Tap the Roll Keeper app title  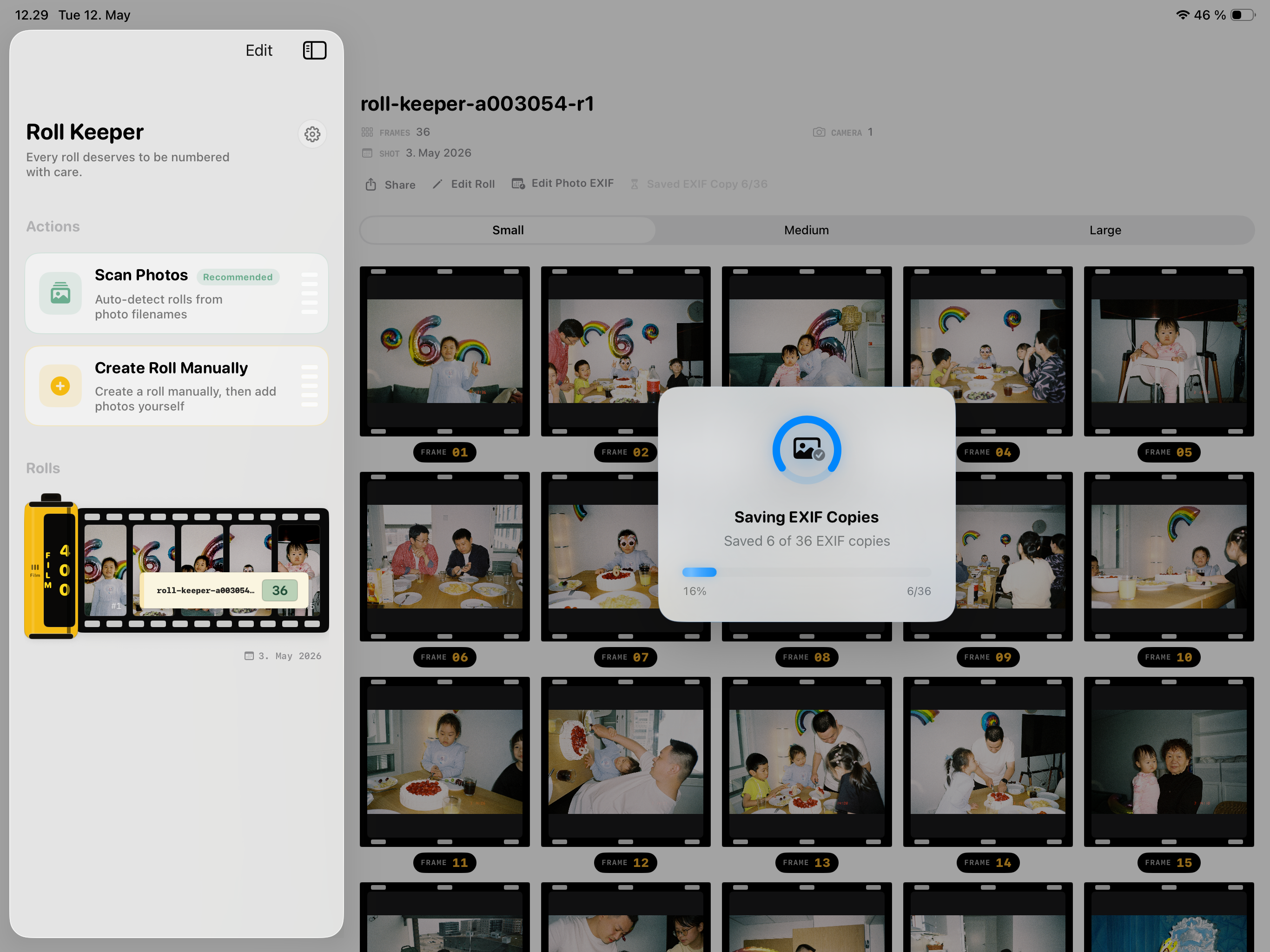point(85,132)
